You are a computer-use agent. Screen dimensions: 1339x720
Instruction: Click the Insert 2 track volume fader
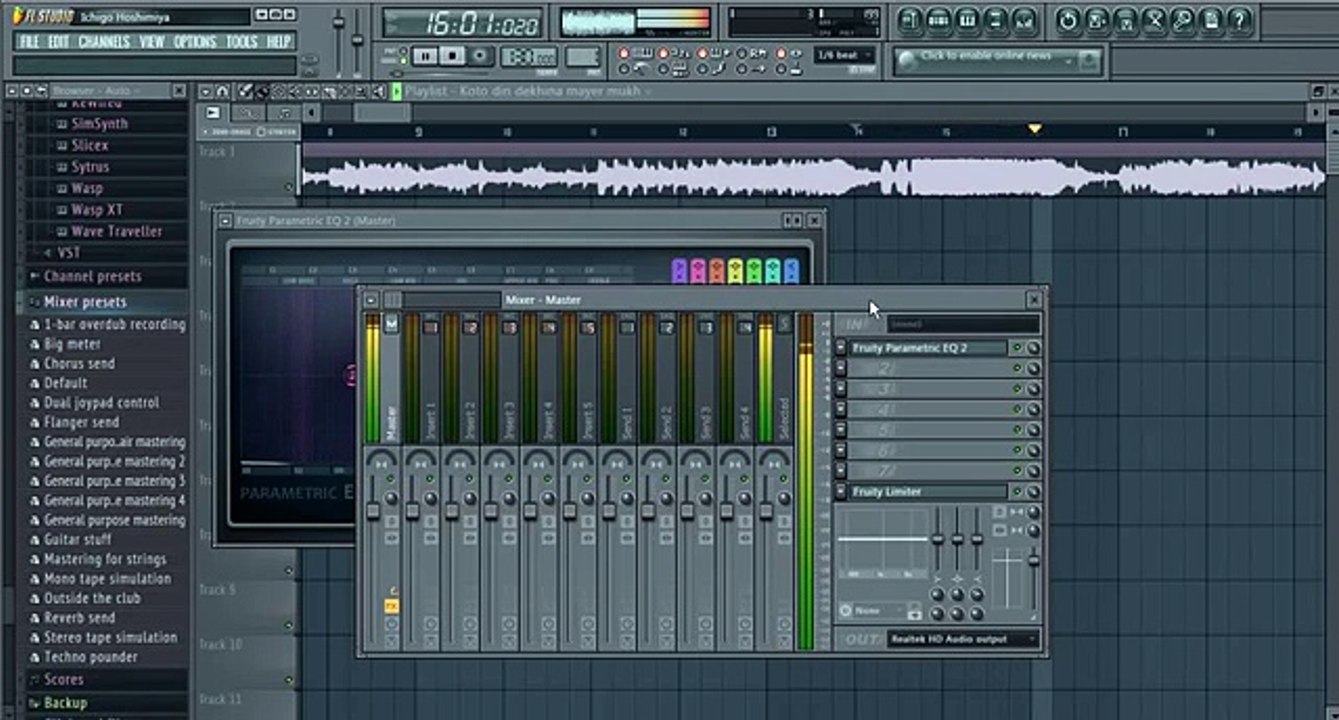point(451,511)
